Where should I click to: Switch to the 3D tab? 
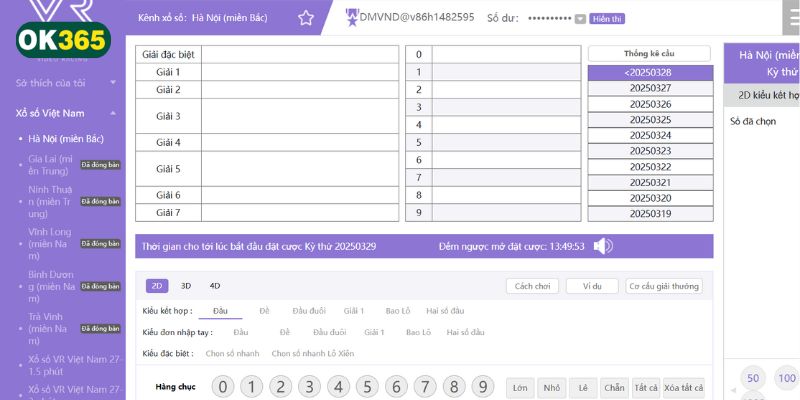point(186,285)
